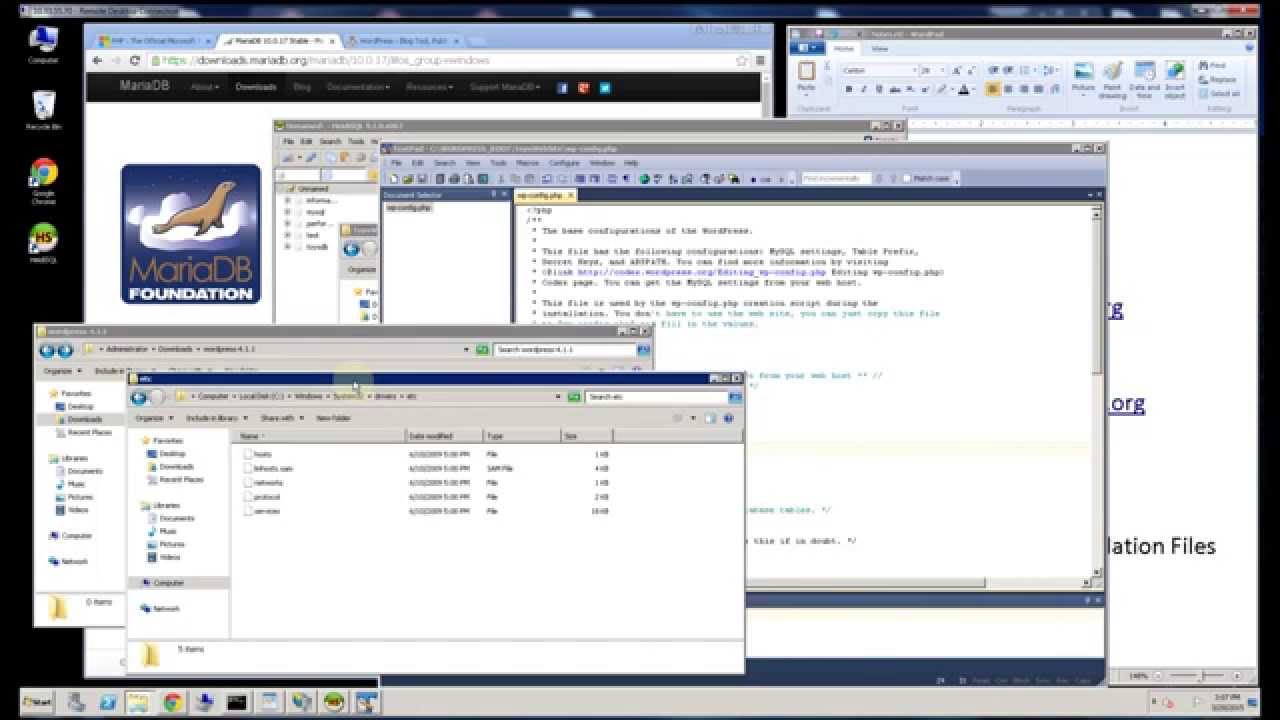Open the Recycle Bin desktop icon

pos(43,108)
